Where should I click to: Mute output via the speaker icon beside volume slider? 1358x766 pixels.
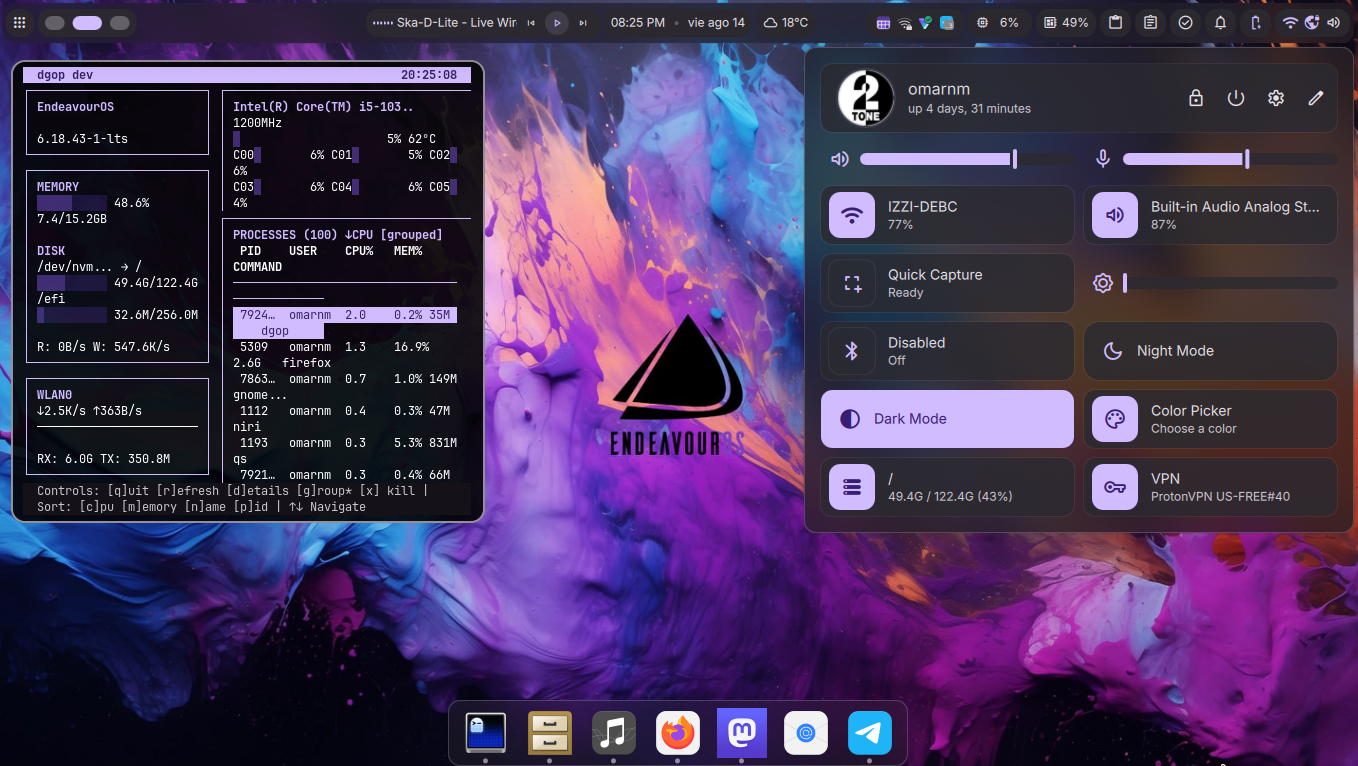tap(840, 159)
